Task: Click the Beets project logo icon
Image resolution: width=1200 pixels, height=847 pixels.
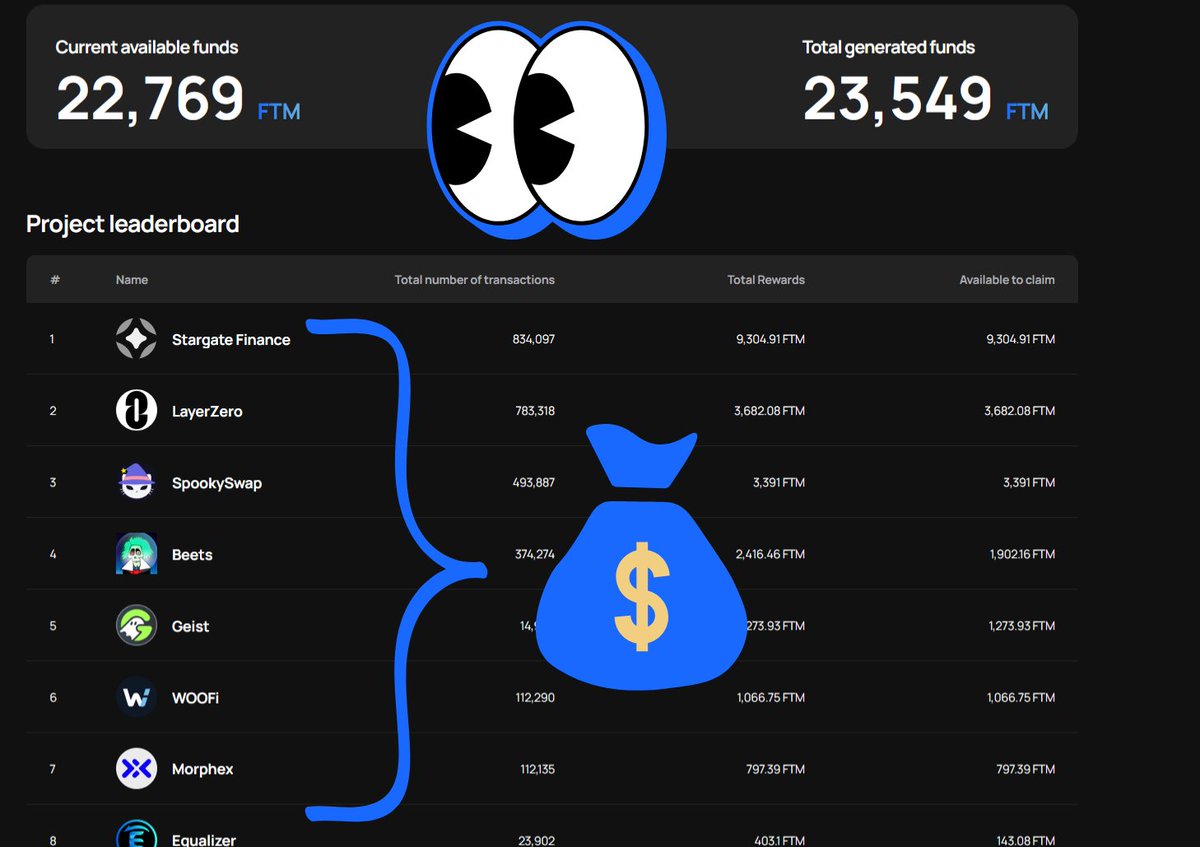Action: (x=136, y=554)
